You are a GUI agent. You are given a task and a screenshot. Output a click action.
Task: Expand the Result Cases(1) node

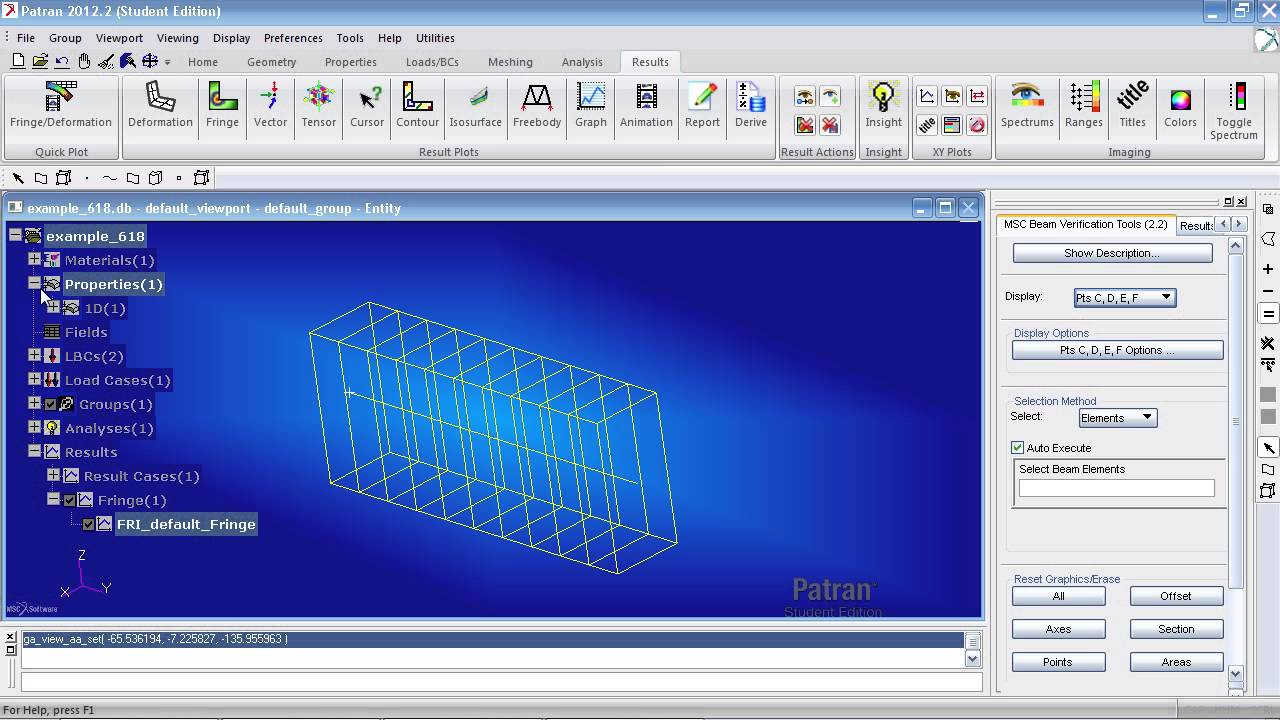(53, 476)
